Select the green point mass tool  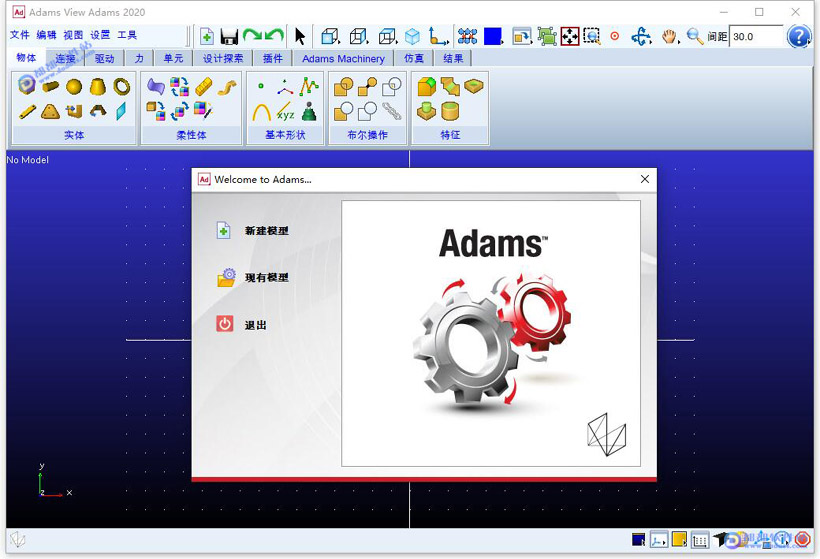pyautogui.click(x=310, y=111)
